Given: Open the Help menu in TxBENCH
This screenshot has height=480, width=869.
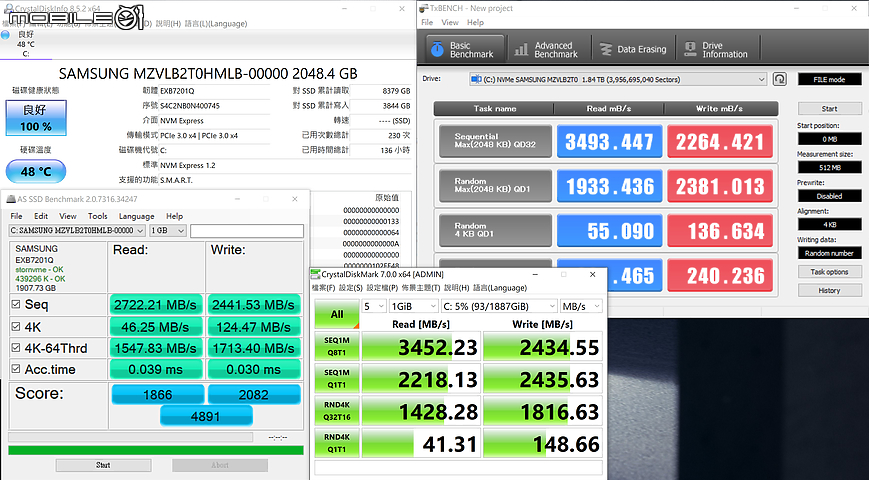Looking at the screenshot, I should click(x=476, y=23).
